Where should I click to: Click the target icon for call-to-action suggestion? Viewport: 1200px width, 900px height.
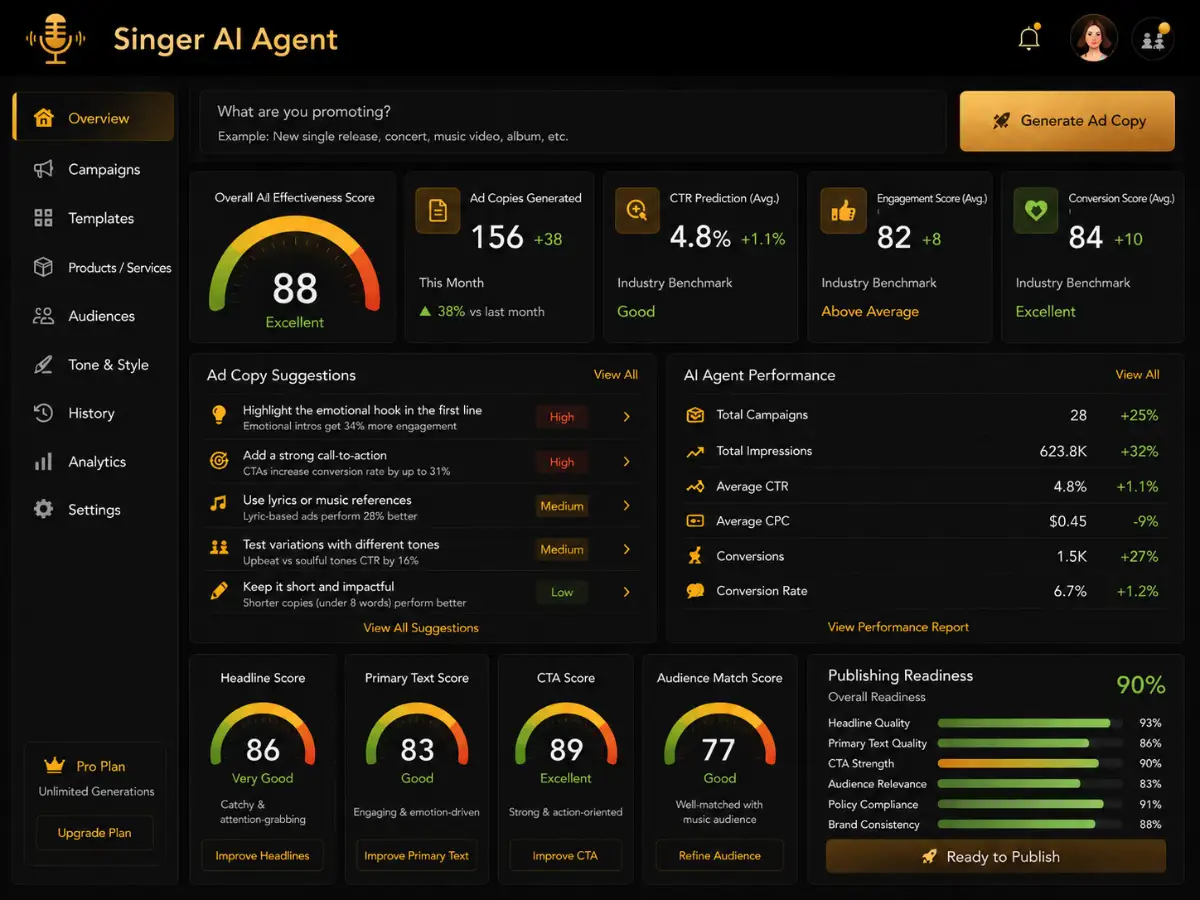[218, 461]
